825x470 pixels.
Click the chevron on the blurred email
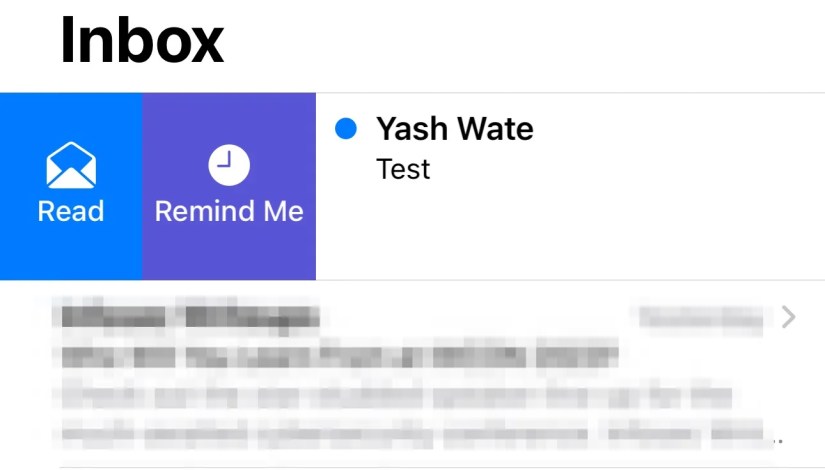[788, 318]
